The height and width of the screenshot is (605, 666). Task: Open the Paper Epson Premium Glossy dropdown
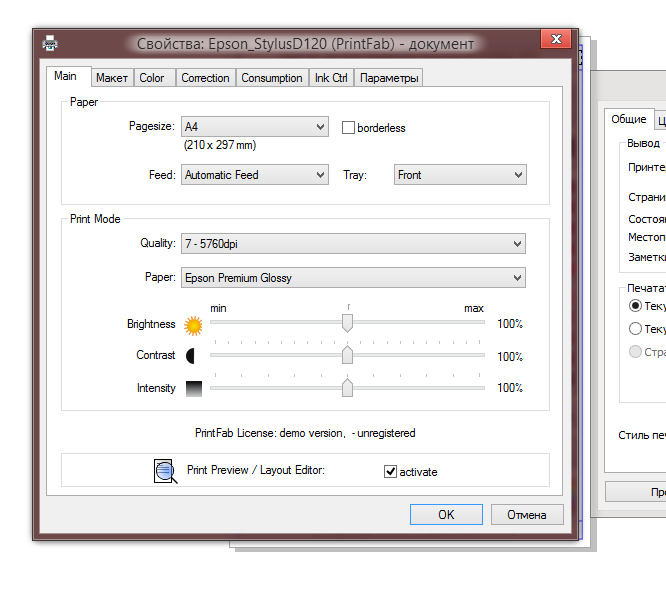[353, 277]
